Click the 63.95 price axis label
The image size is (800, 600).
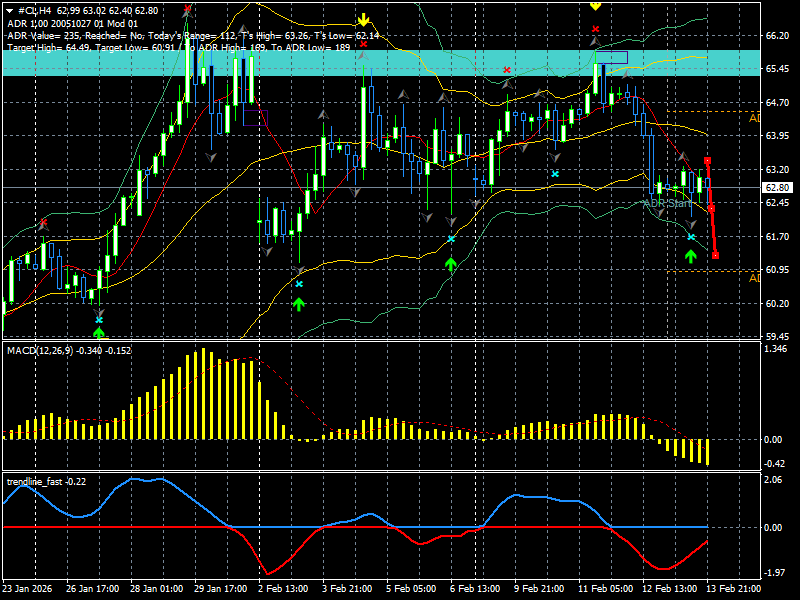[777, 136]
